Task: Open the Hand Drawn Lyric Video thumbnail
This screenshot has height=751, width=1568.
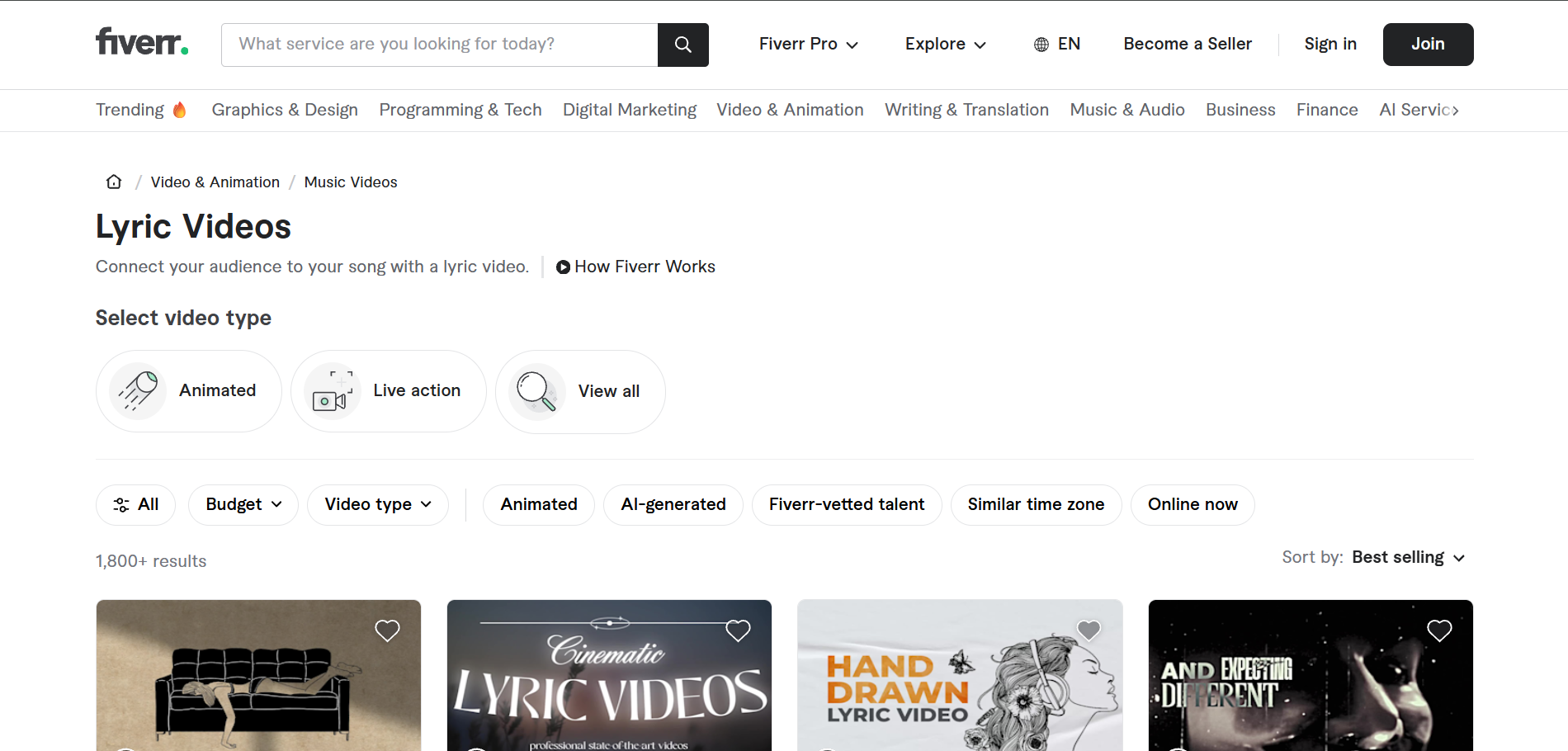Action: click(960, 675)
